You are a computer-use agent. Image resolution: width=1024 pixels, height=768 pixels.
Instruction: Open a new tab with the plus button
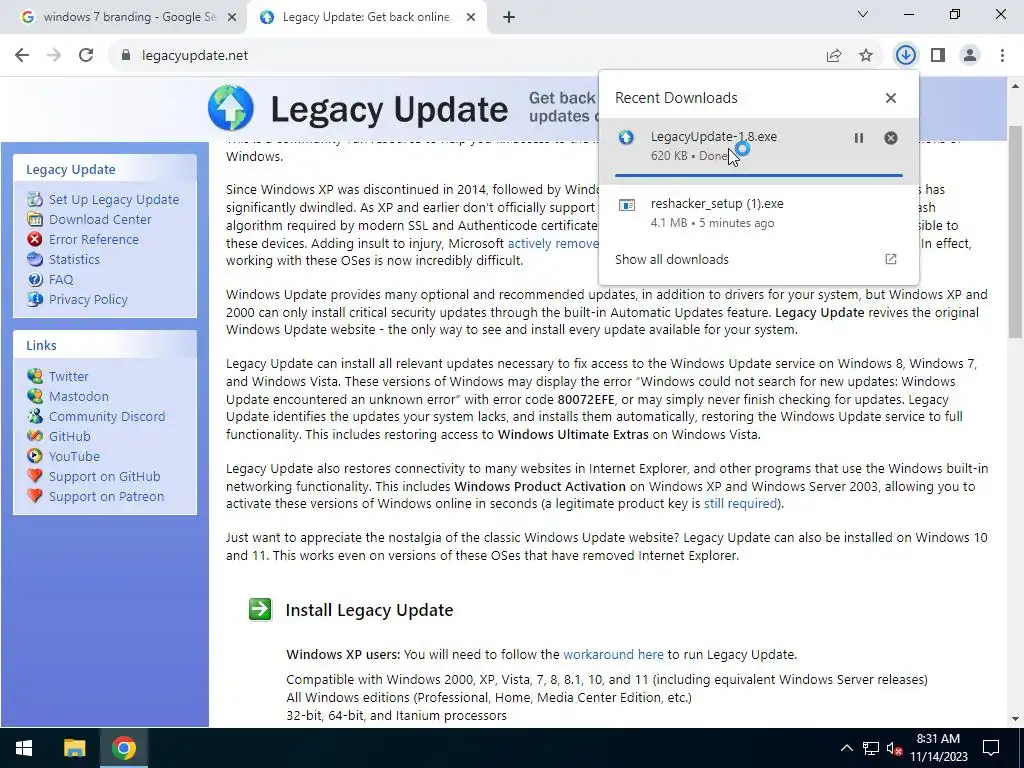509,18
